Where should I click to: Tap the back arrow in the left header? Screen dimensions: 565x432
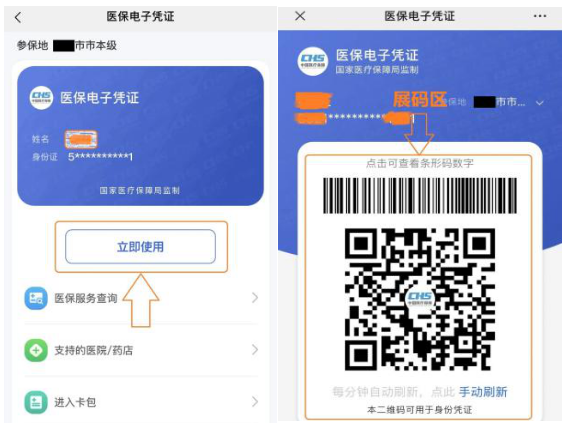point(18,17)
